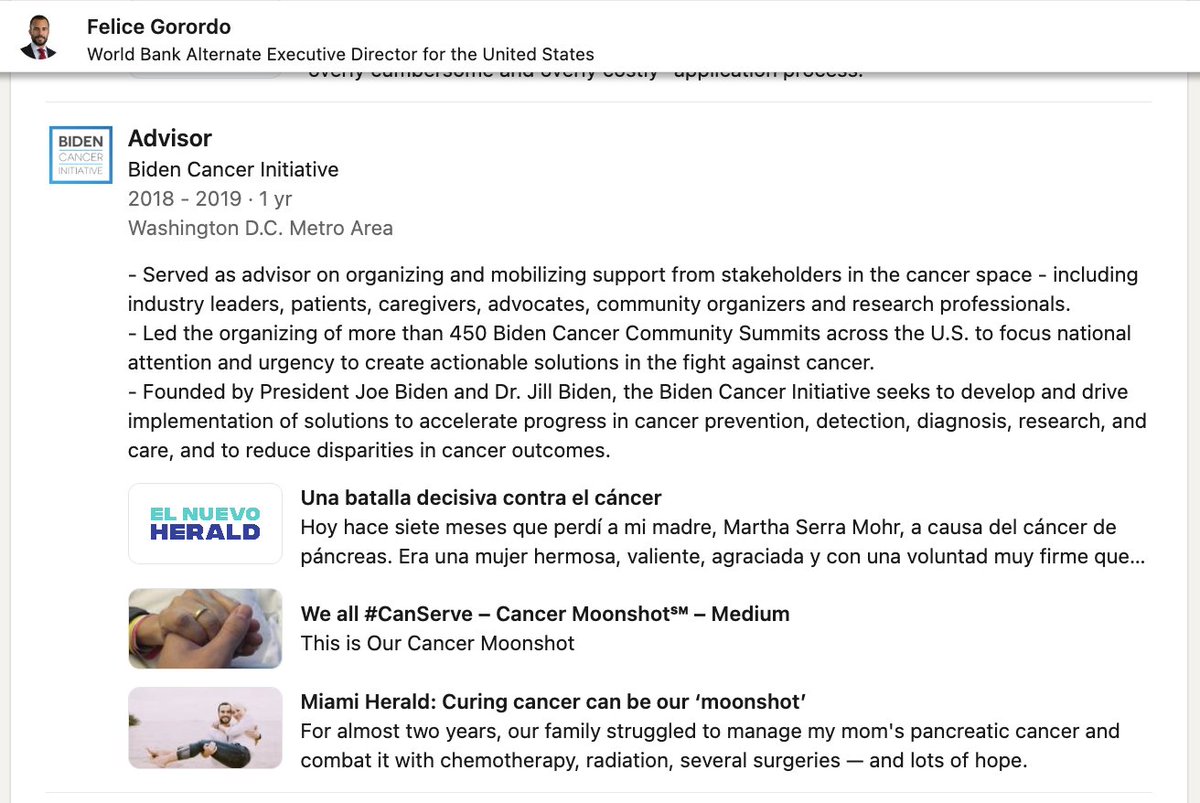Open the Biden Cancer Initiative company name
The image size is (1200, 803).
[x=233, y=170]
